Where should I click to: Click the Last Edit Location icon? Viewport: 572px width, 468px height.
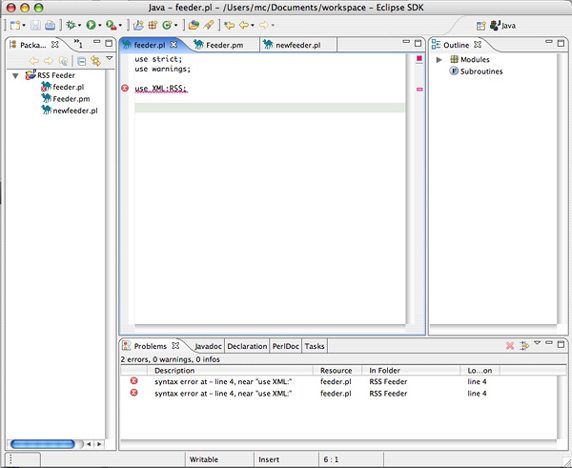click(x=229, y=25)
